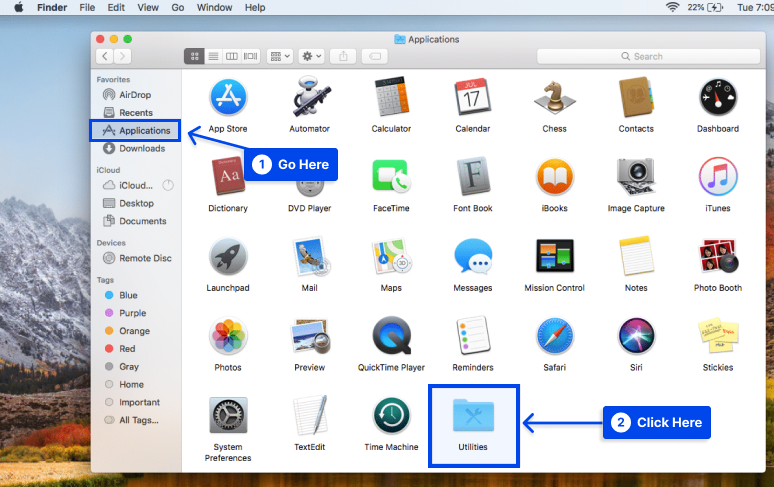This screenshot has height=487, width=774.
Task: Open the Contacts app icon
Action: click(636, 97)
